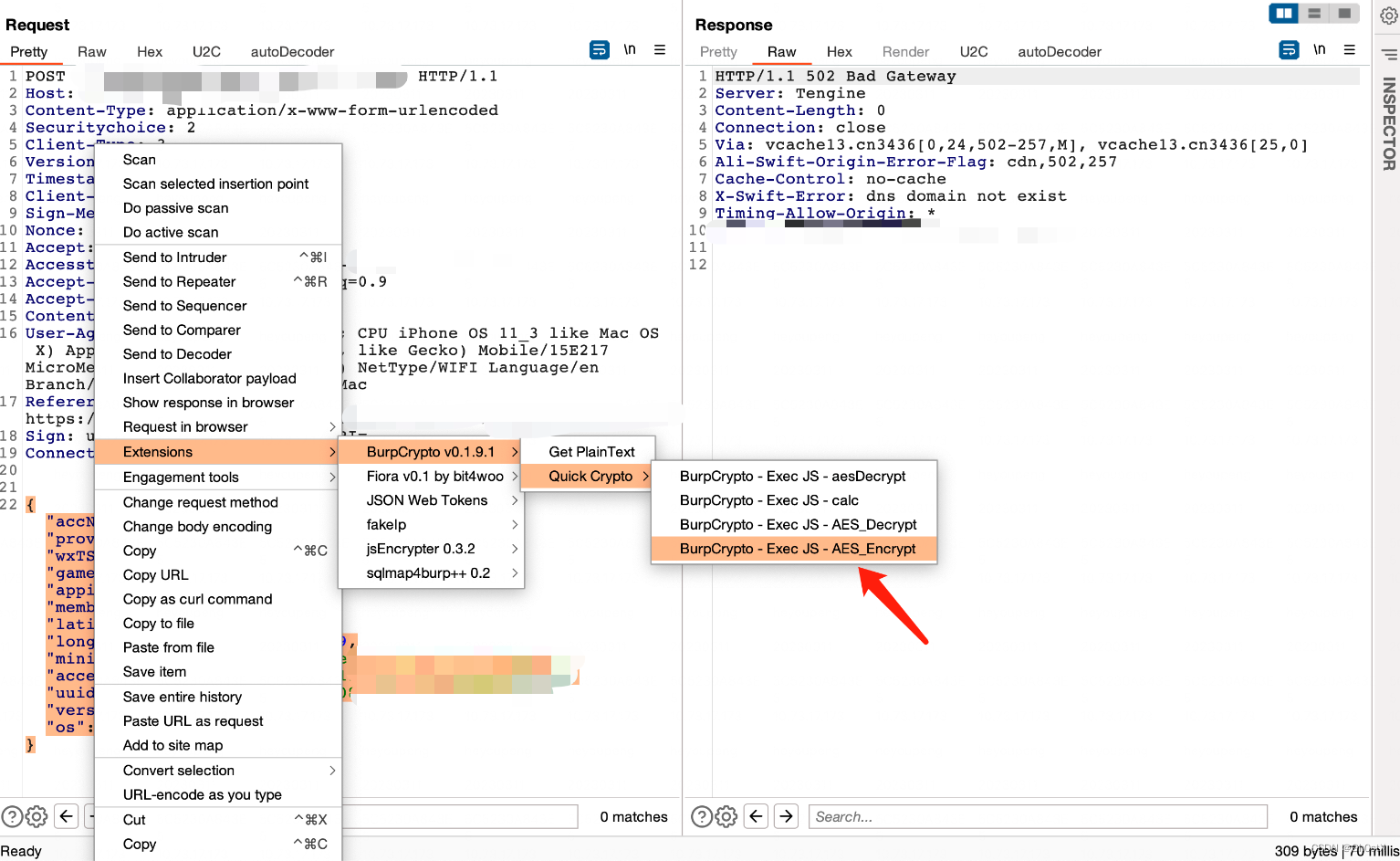Image resolution: width=1400 pixels, height=861 pixels.
Task: Focus the Response search input field
Action: [1038, 816]
